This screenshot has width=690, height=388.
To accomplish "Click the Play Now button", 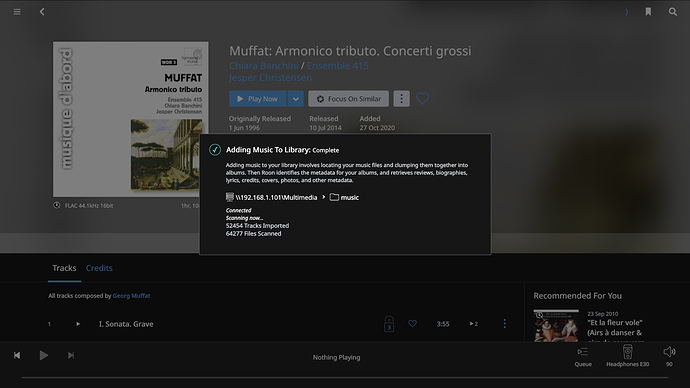I will (x=257, y=99).
